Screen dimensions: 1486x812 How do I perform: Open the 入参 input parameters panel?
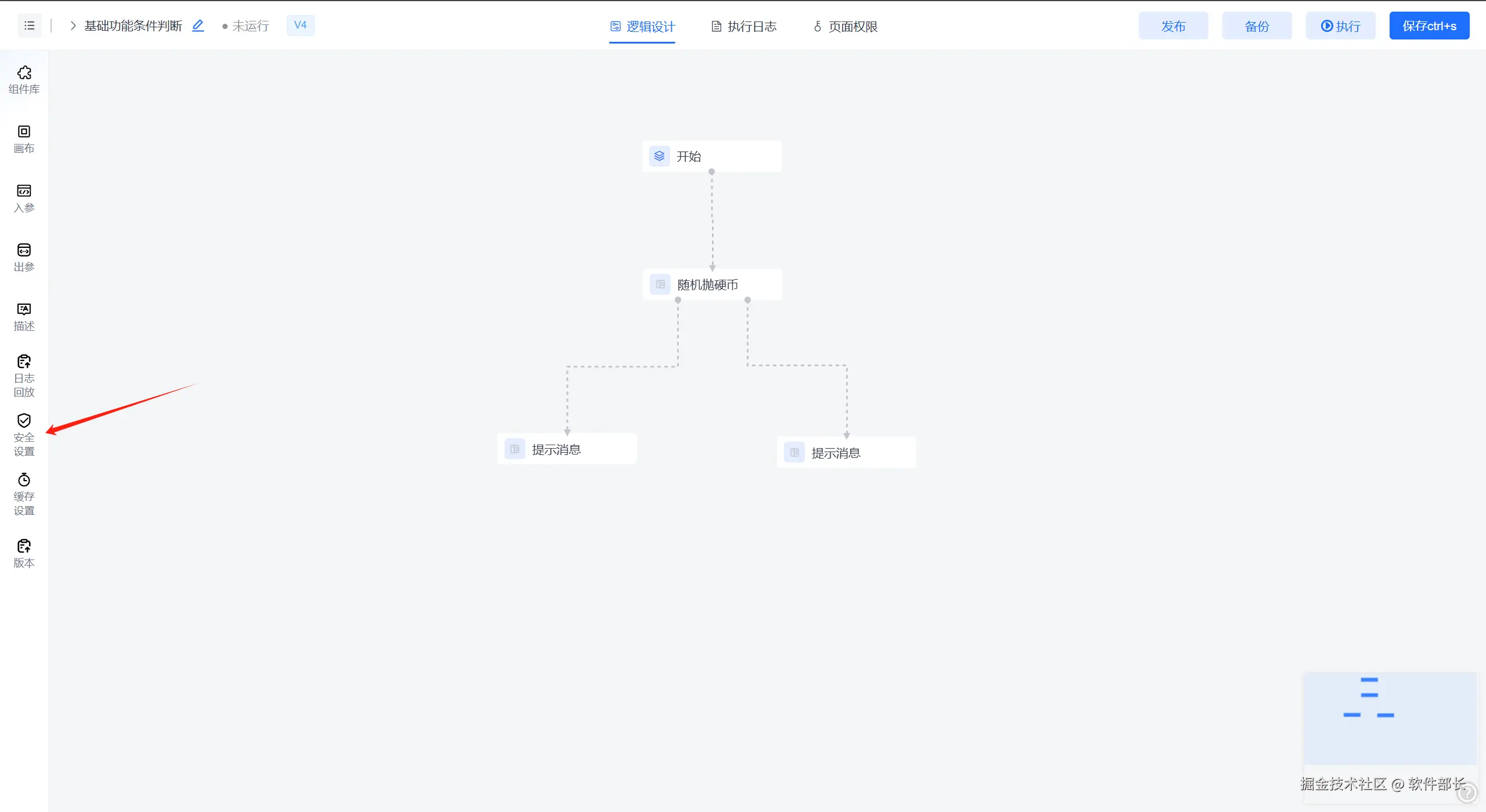24,199
